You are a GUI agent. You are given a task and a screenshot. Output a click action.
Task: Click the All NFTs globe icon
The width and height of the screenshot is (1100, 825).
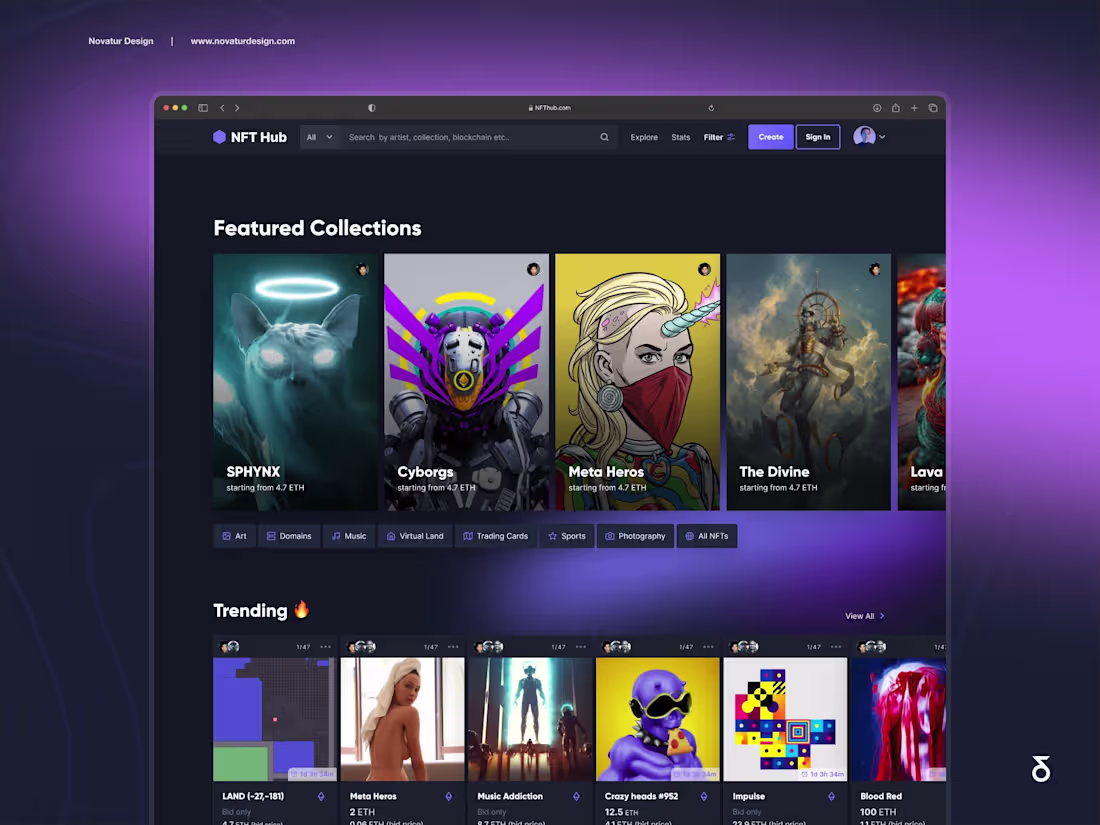(688, 536)
